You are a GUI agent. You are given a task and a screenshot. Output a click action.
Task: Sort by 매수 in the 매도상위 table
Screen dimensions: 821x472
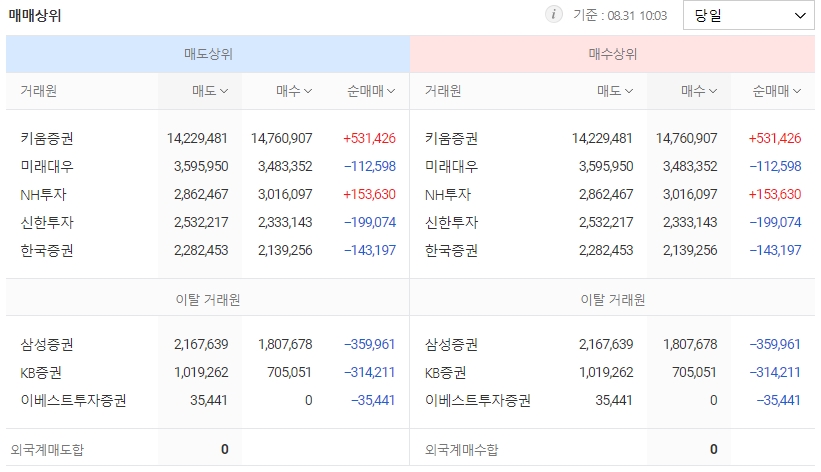click(x=294, y=91)
